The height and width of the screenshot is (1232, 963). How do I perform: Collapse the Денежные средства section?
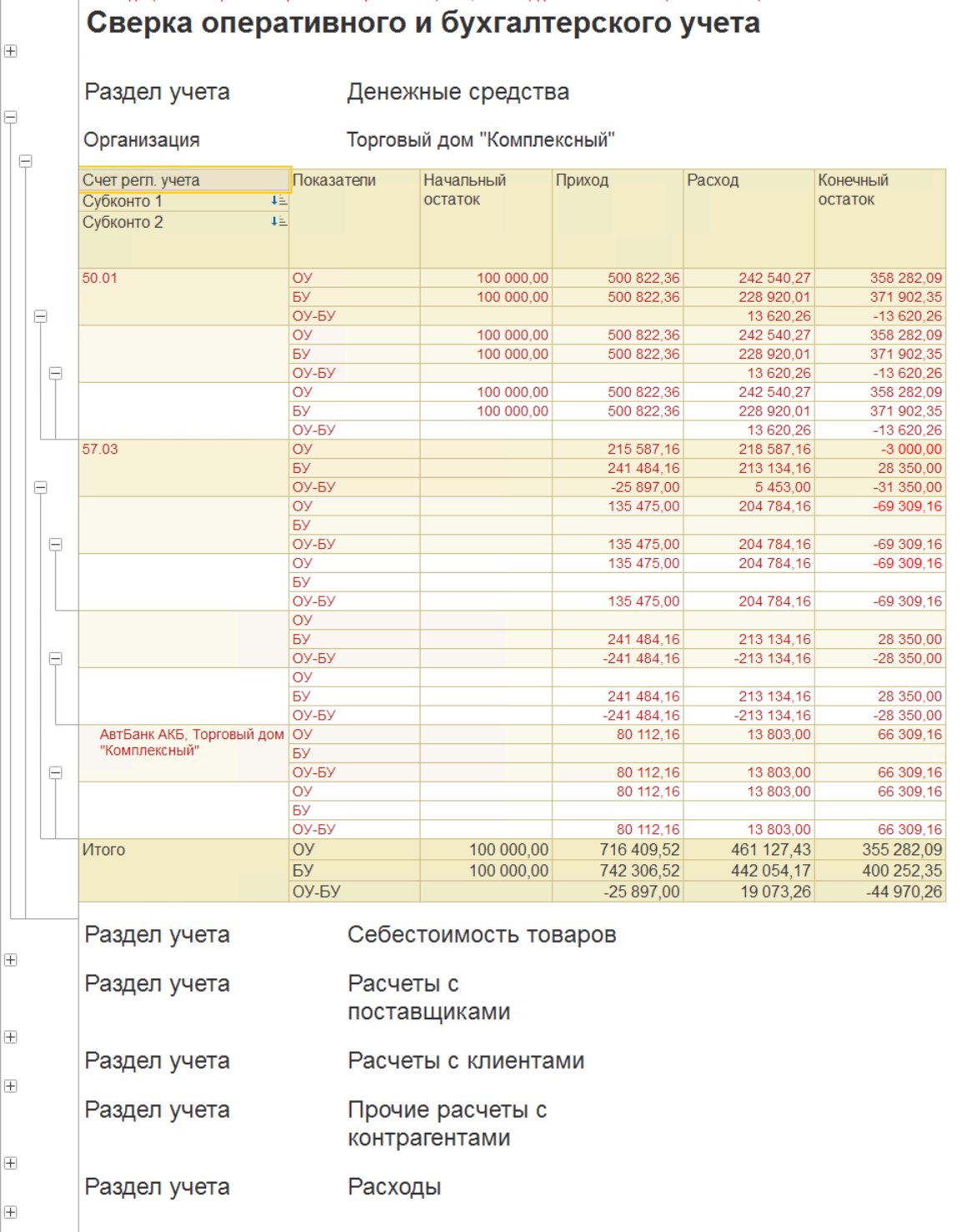pos(11,118)
